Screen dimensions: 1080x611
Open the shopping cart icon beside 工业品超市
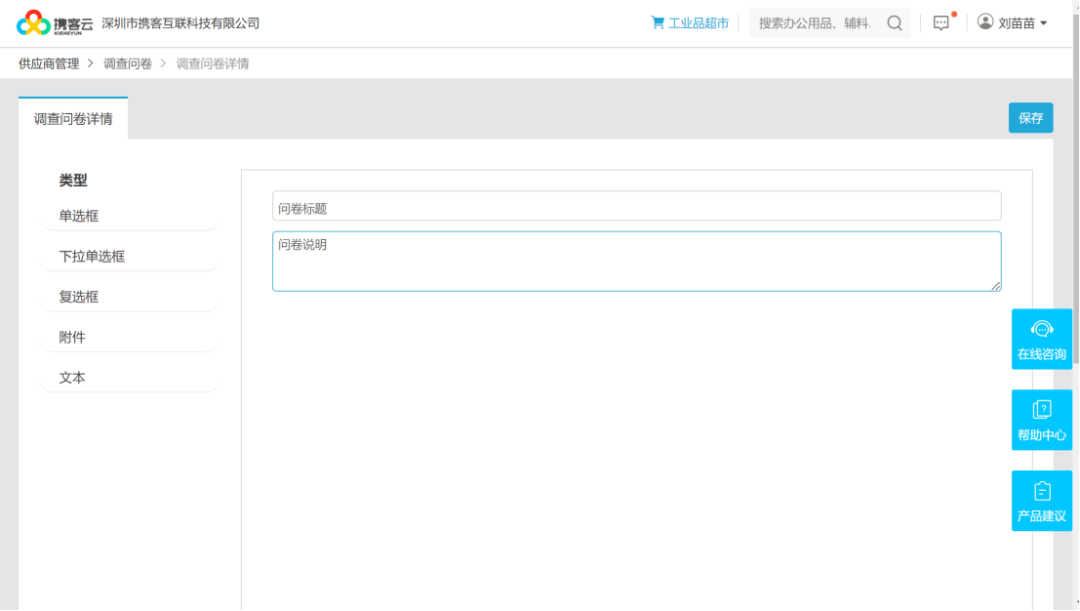658,23
